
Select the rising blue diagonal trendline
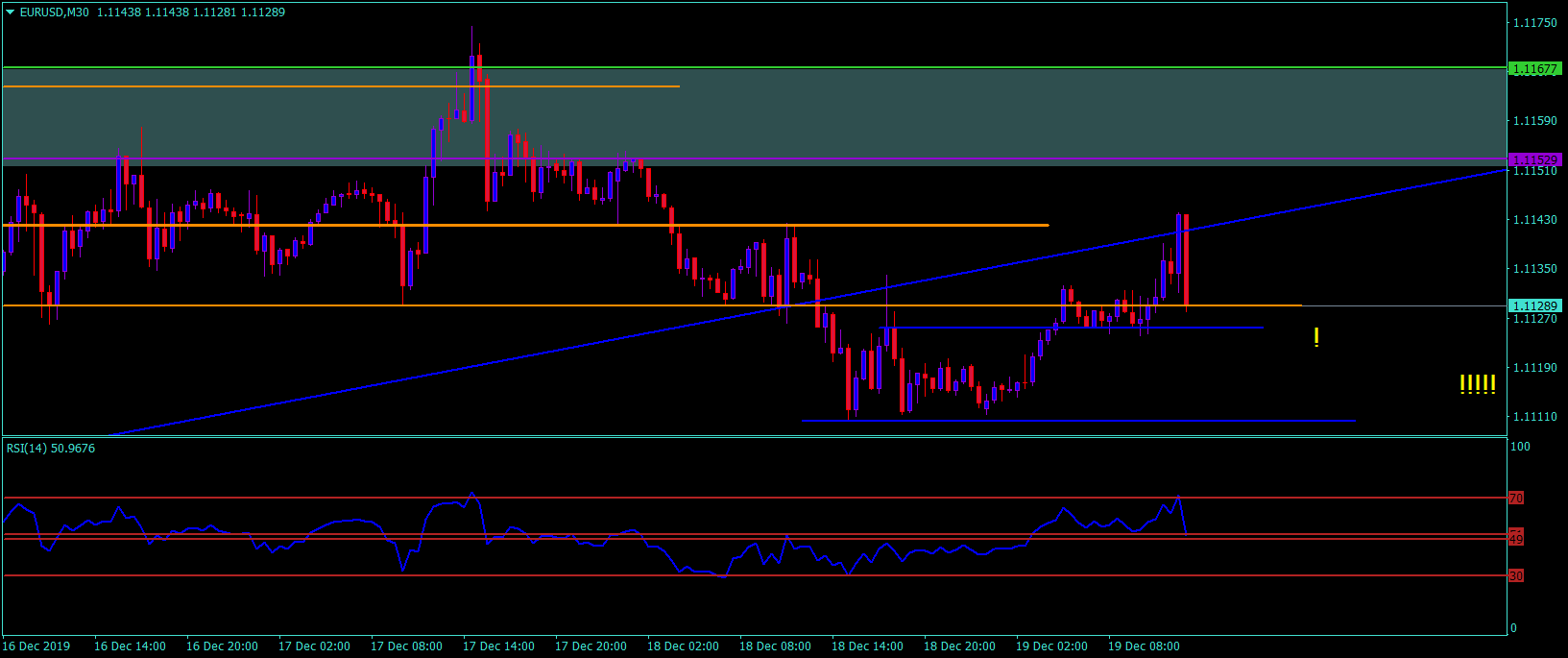tap(807, 302)
